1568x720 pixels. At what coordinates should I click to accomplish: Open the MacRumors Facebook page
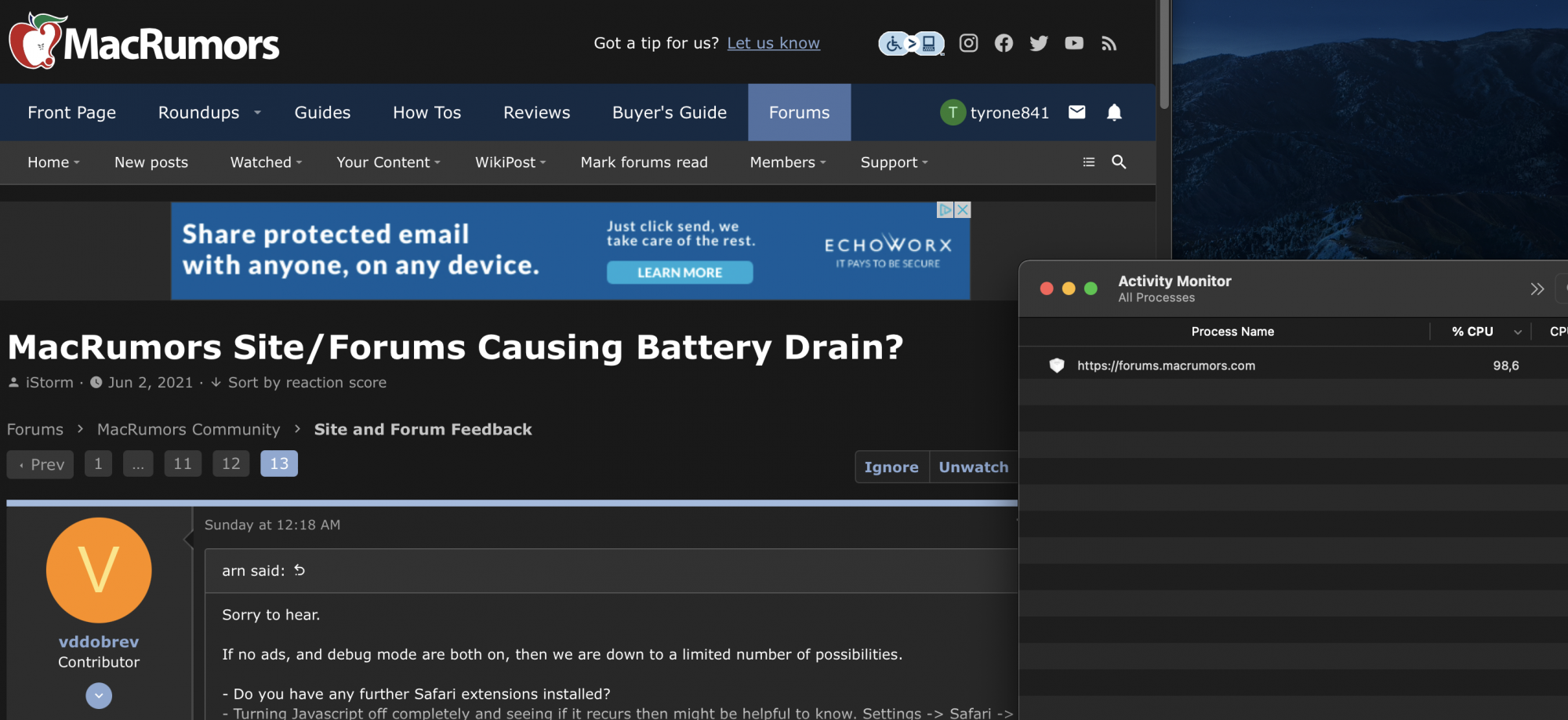tap(1004, 43)
